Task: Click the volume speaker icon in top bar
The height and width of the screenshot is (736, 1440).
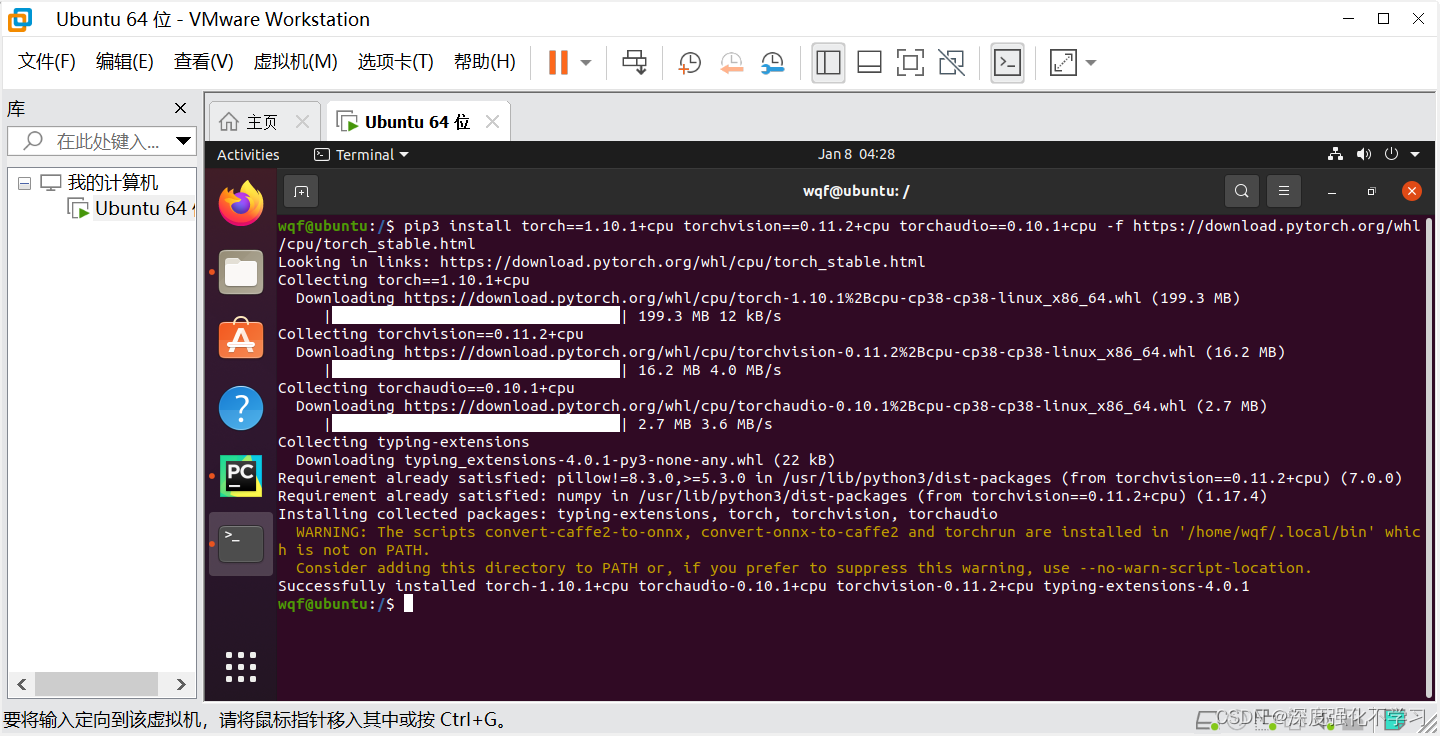Action: [1363, 154]
